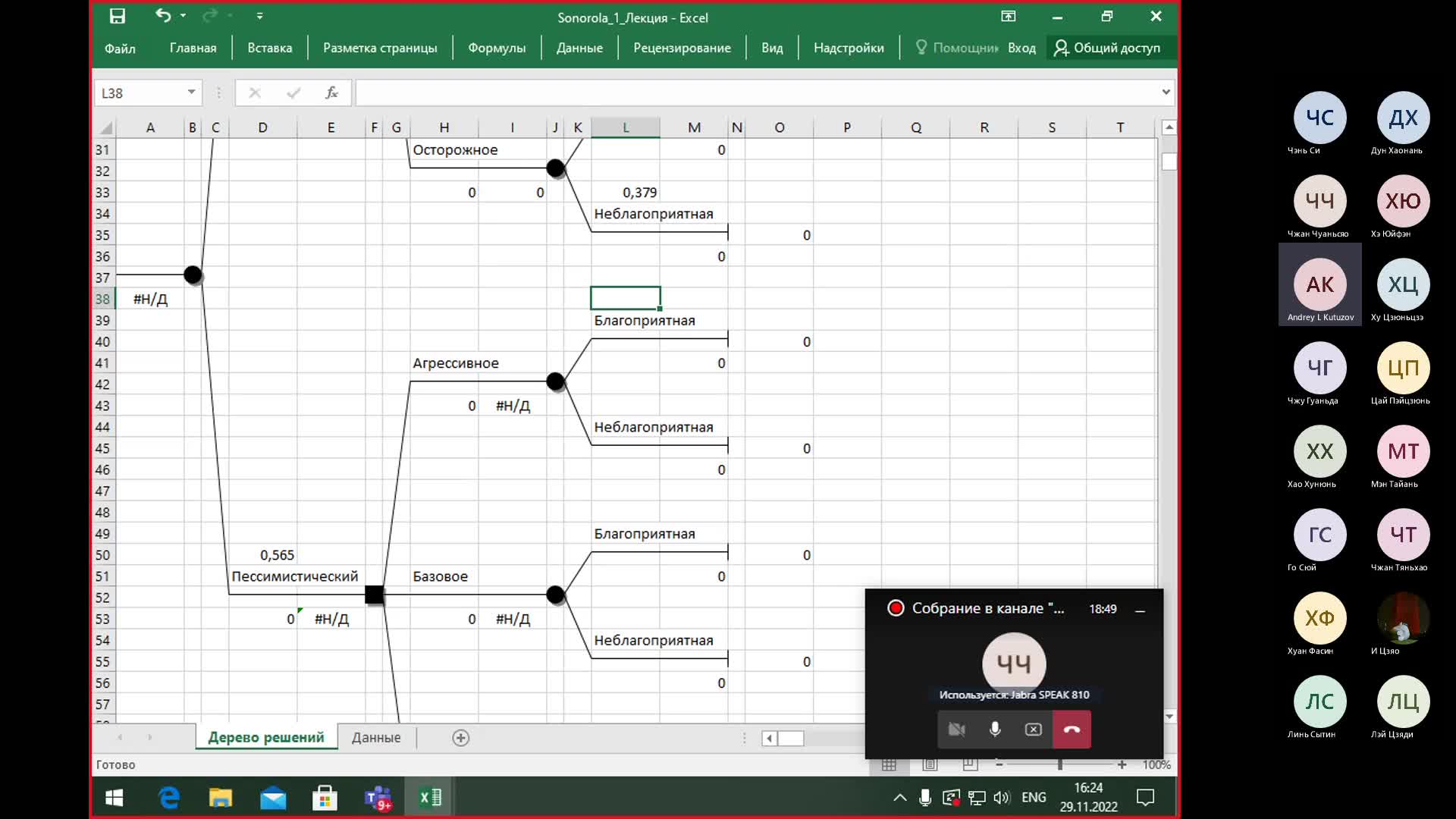Click the И Цзяо participant photo
1456x819 pixels.
pyautogui.click(x=1403, y=618)
